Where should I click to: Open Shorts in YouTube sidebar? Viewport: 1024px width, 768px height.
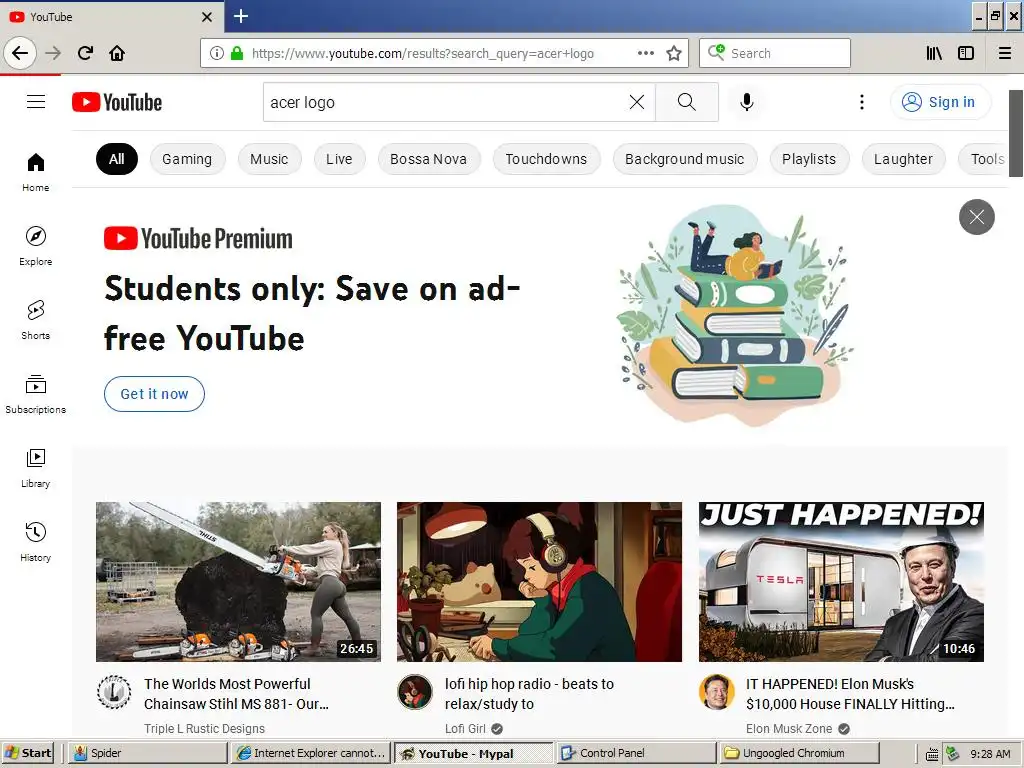[x=36, y=319]
